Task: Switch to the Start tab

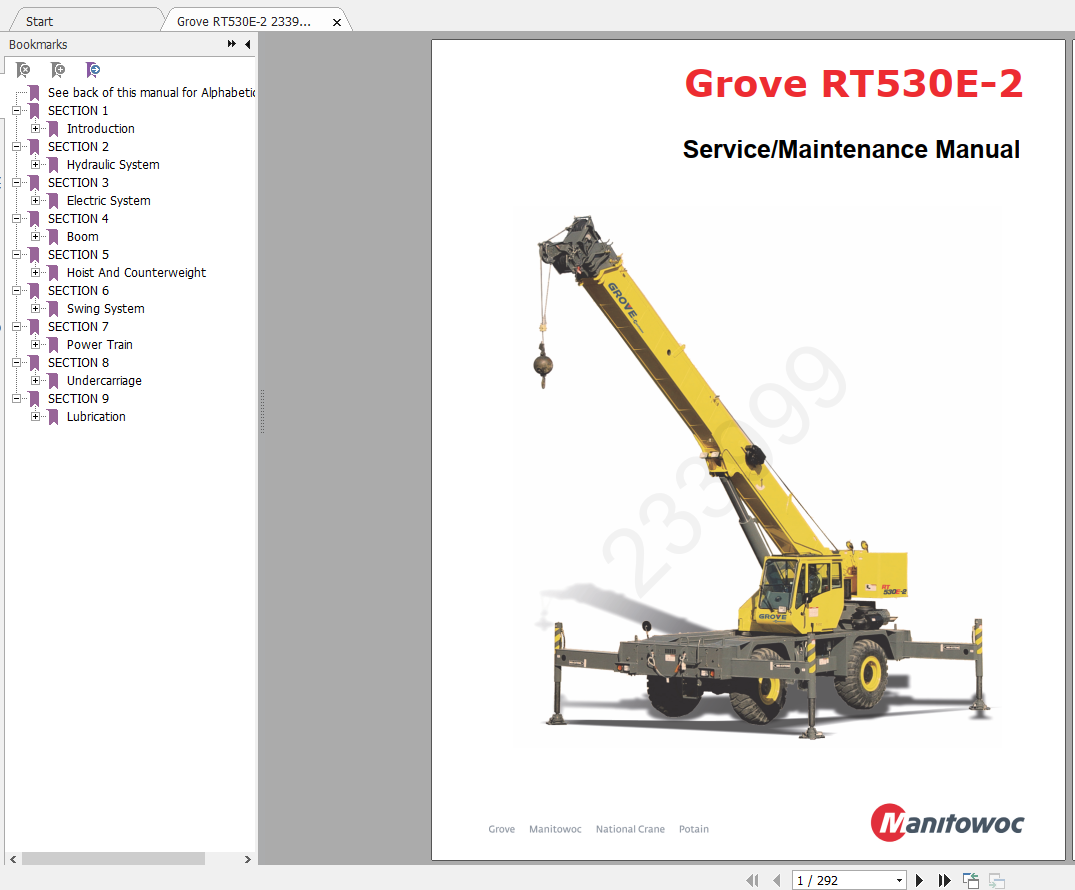Action: click(40, 21)
